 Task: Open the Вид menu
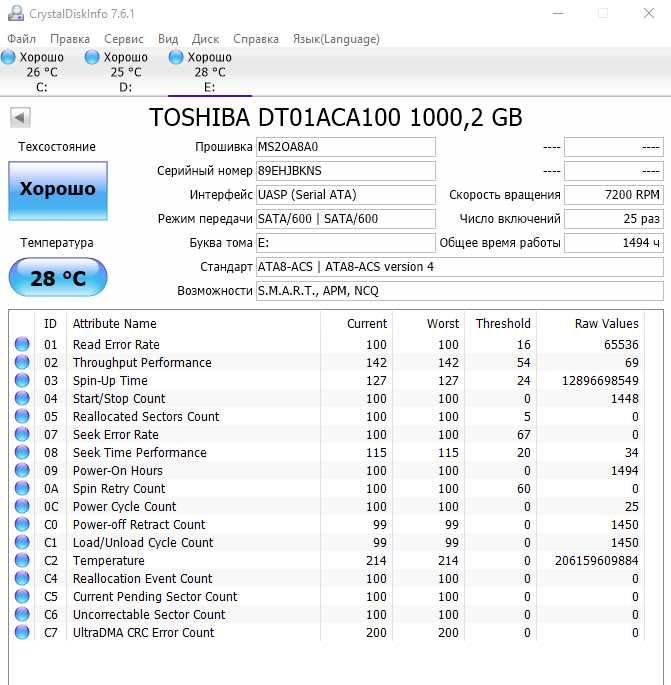(168, 39)
